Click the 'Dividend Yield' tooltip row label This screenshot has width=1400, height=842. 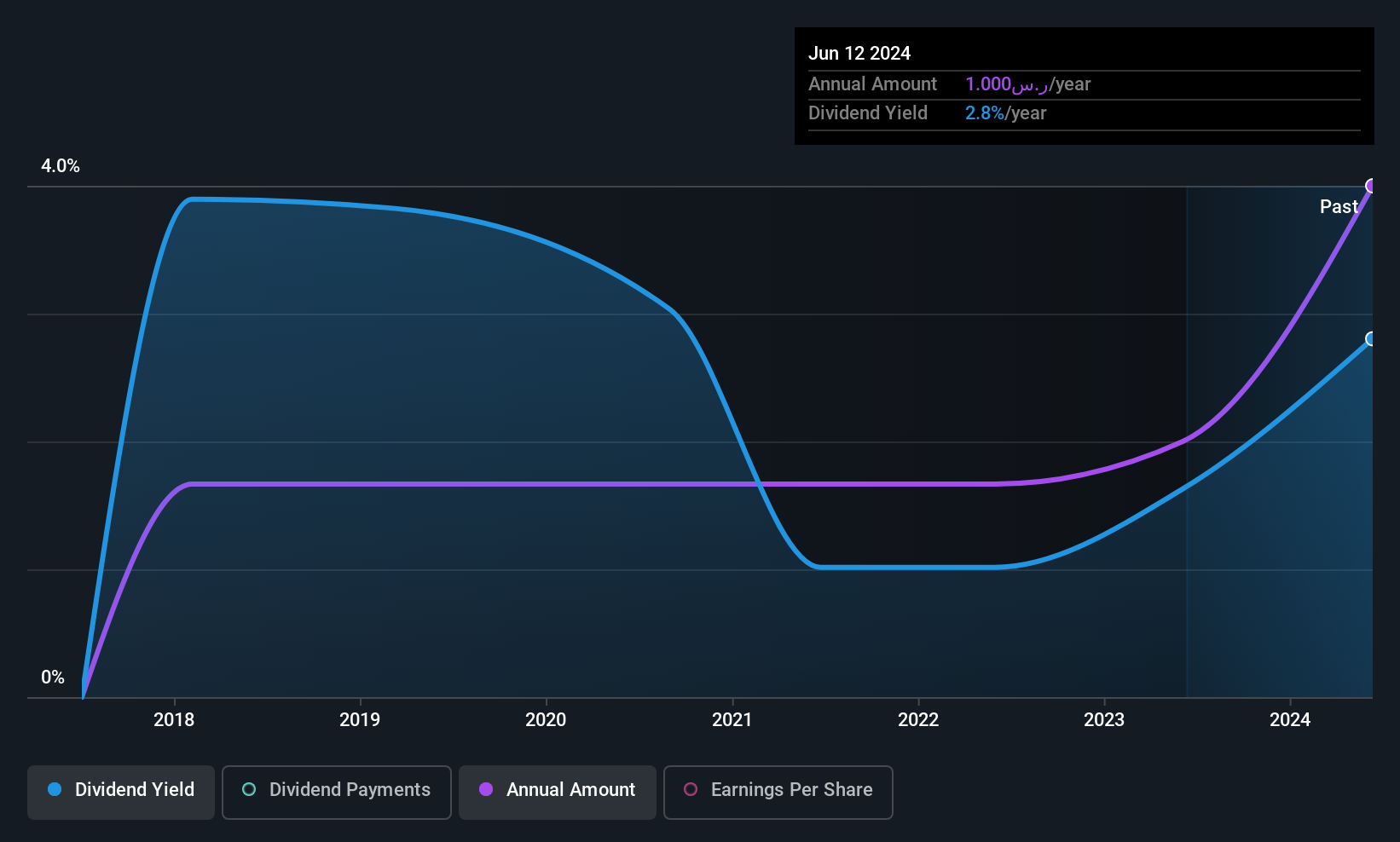tap(868, 113)
